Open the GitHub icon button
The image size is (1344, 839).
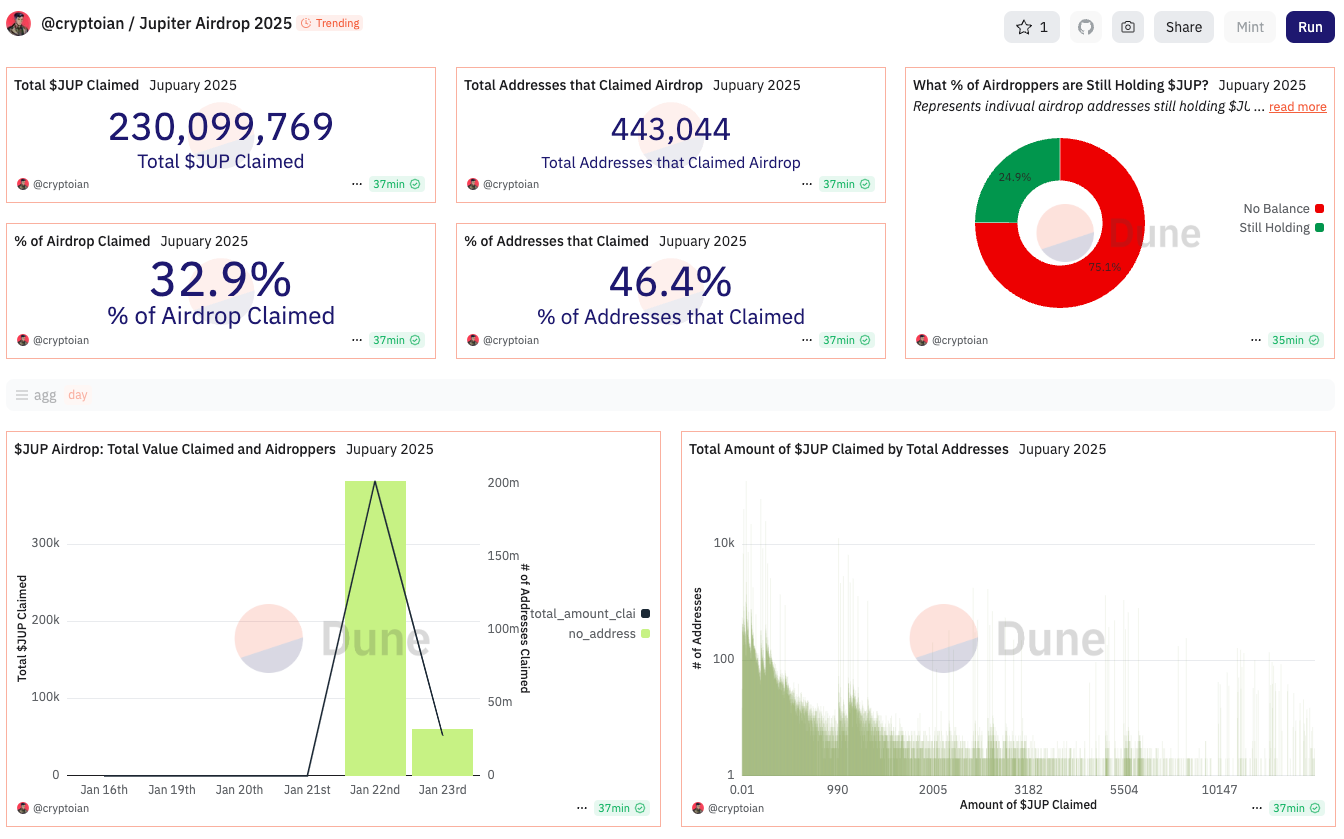1085,27
